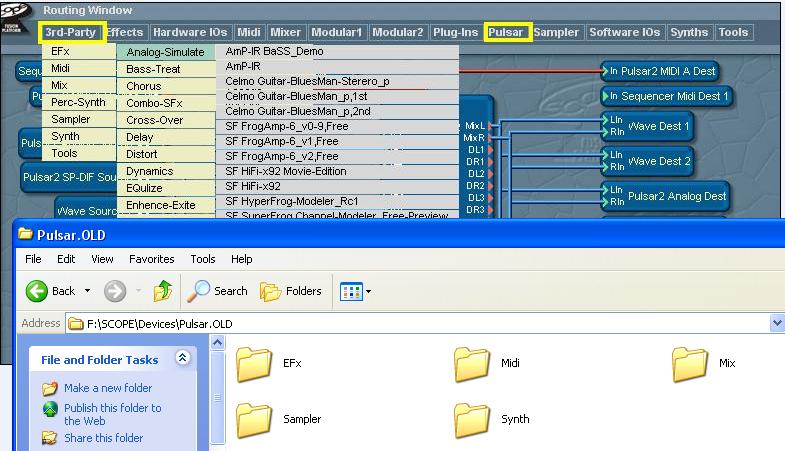Load Celmo Guitar-BluesMan-Sterero_p device

(337, 82)
